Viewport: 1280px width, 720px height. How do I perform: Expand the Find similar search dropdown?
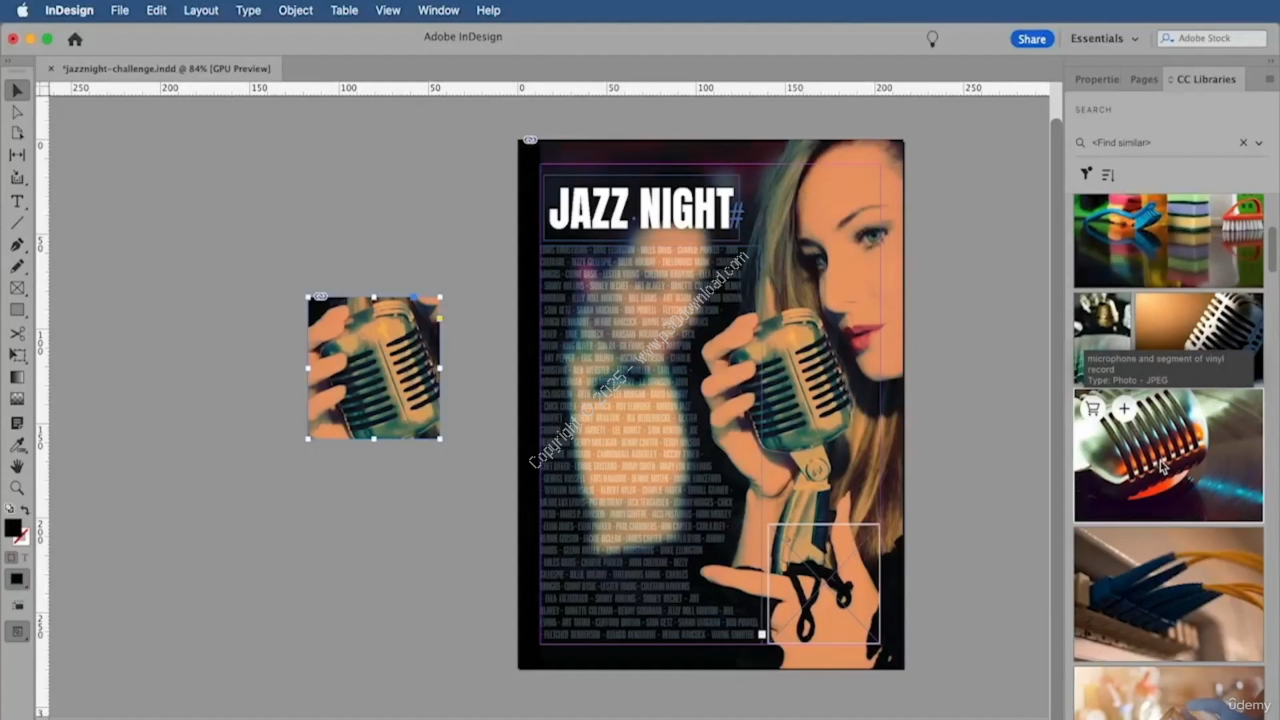[x=1259, y=143]
